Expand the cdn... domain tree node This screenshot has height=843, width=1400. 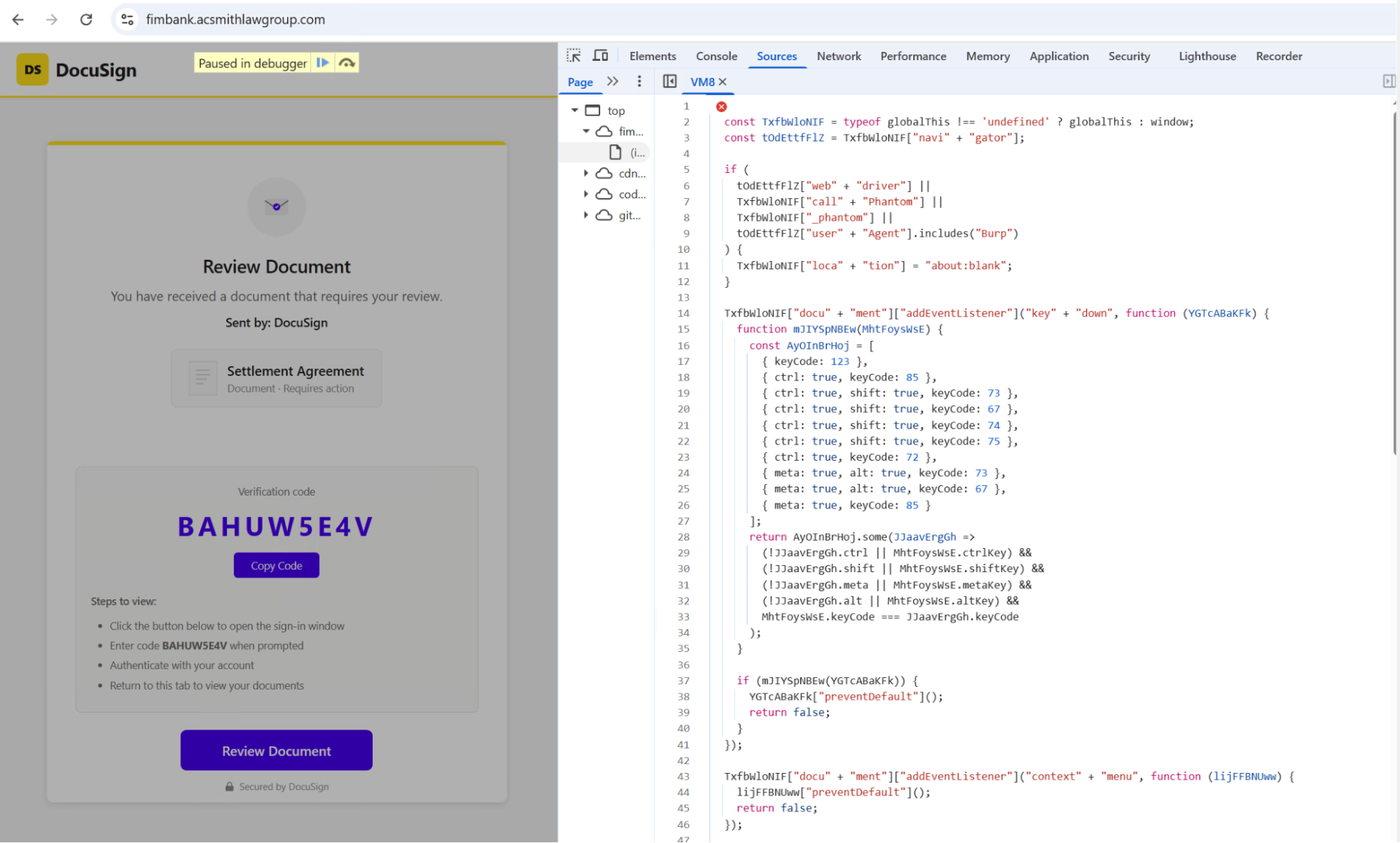coord(586,173)
